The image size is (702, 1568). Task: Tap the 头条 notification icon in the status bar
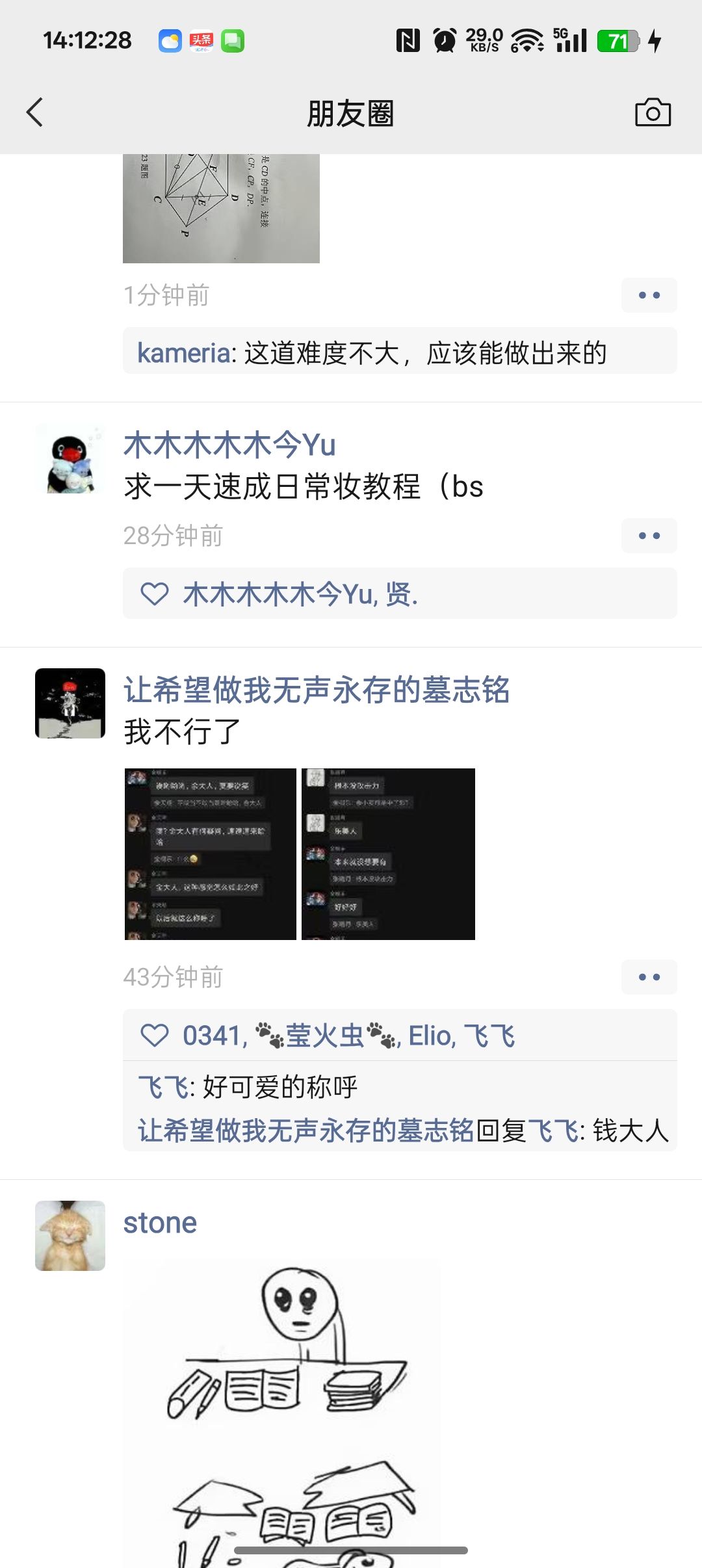(201, 41)
